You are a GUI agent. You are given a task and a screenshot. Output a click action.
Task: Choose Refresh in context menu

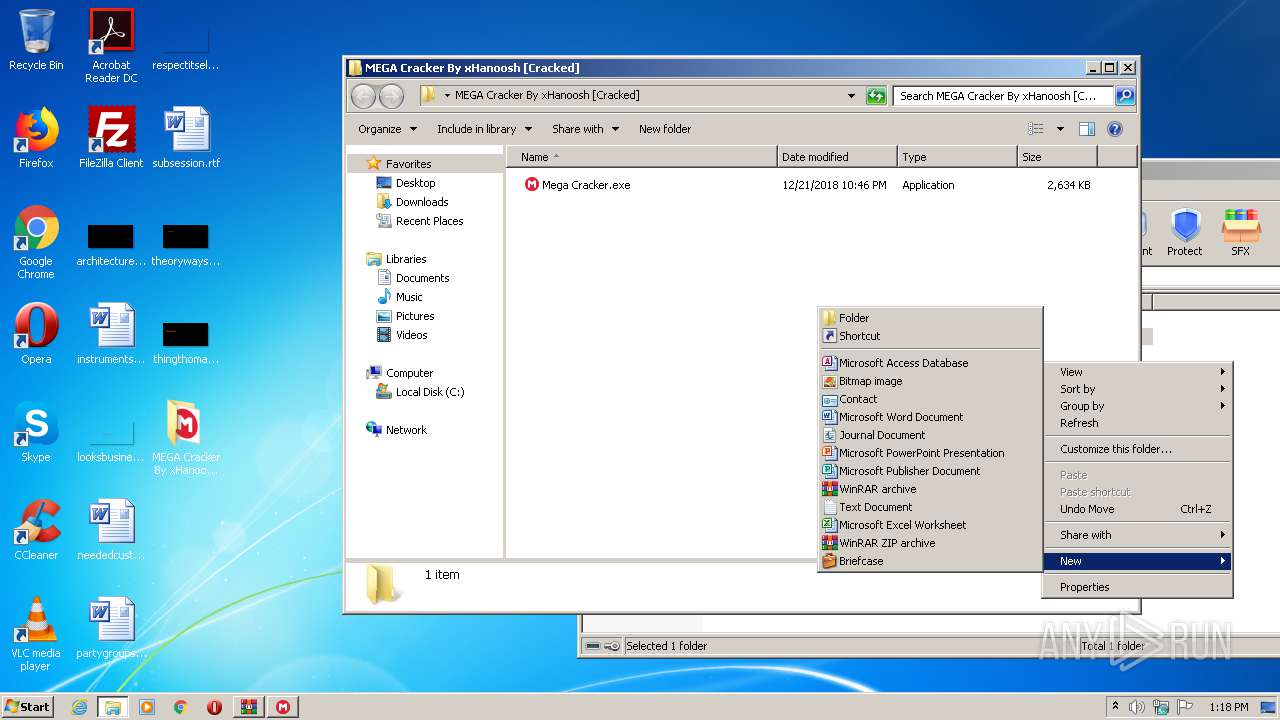(1138, 423)
